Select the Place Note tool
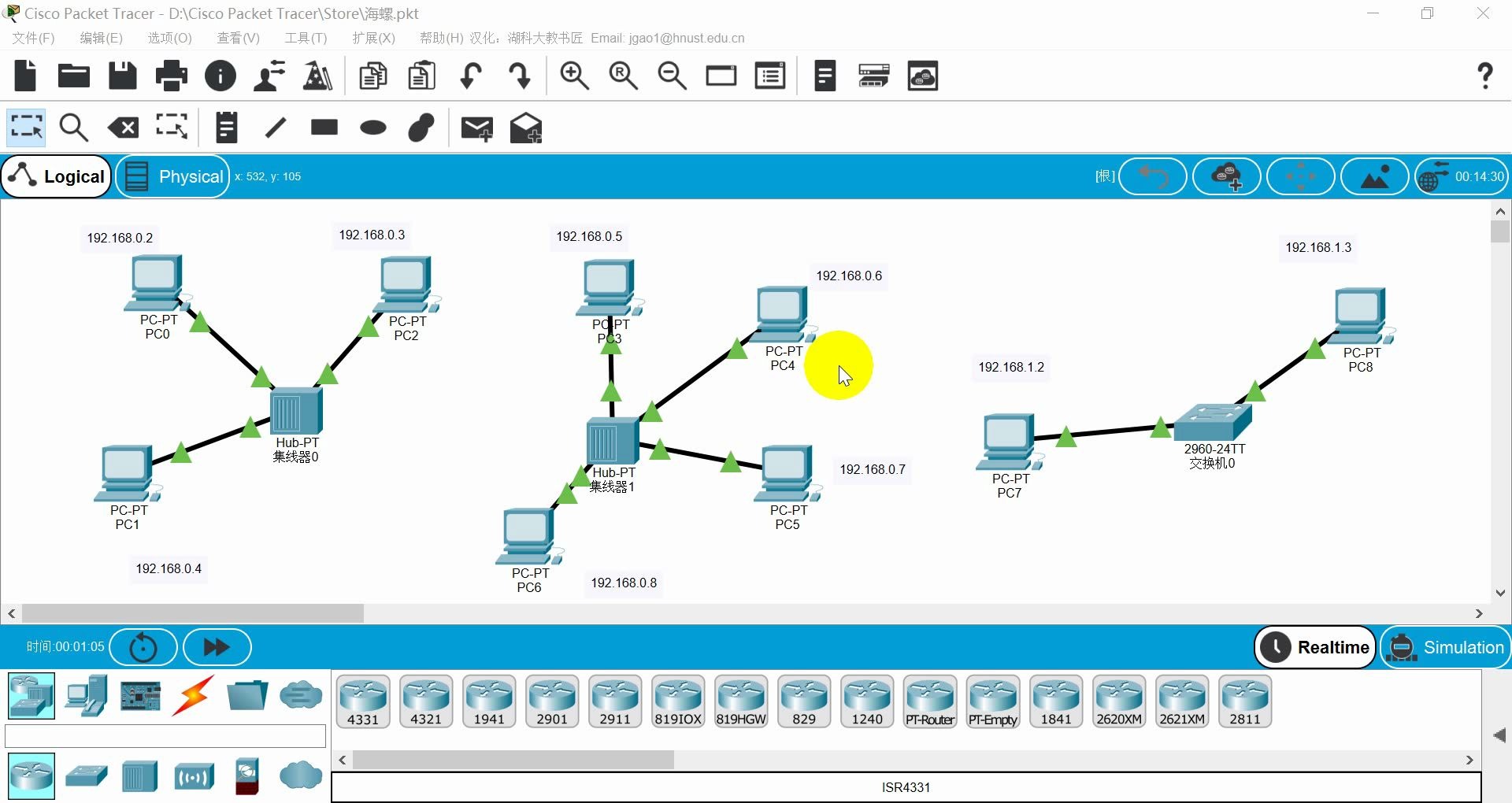Viewport: 1512px width, 803px height. coord(226,127)
